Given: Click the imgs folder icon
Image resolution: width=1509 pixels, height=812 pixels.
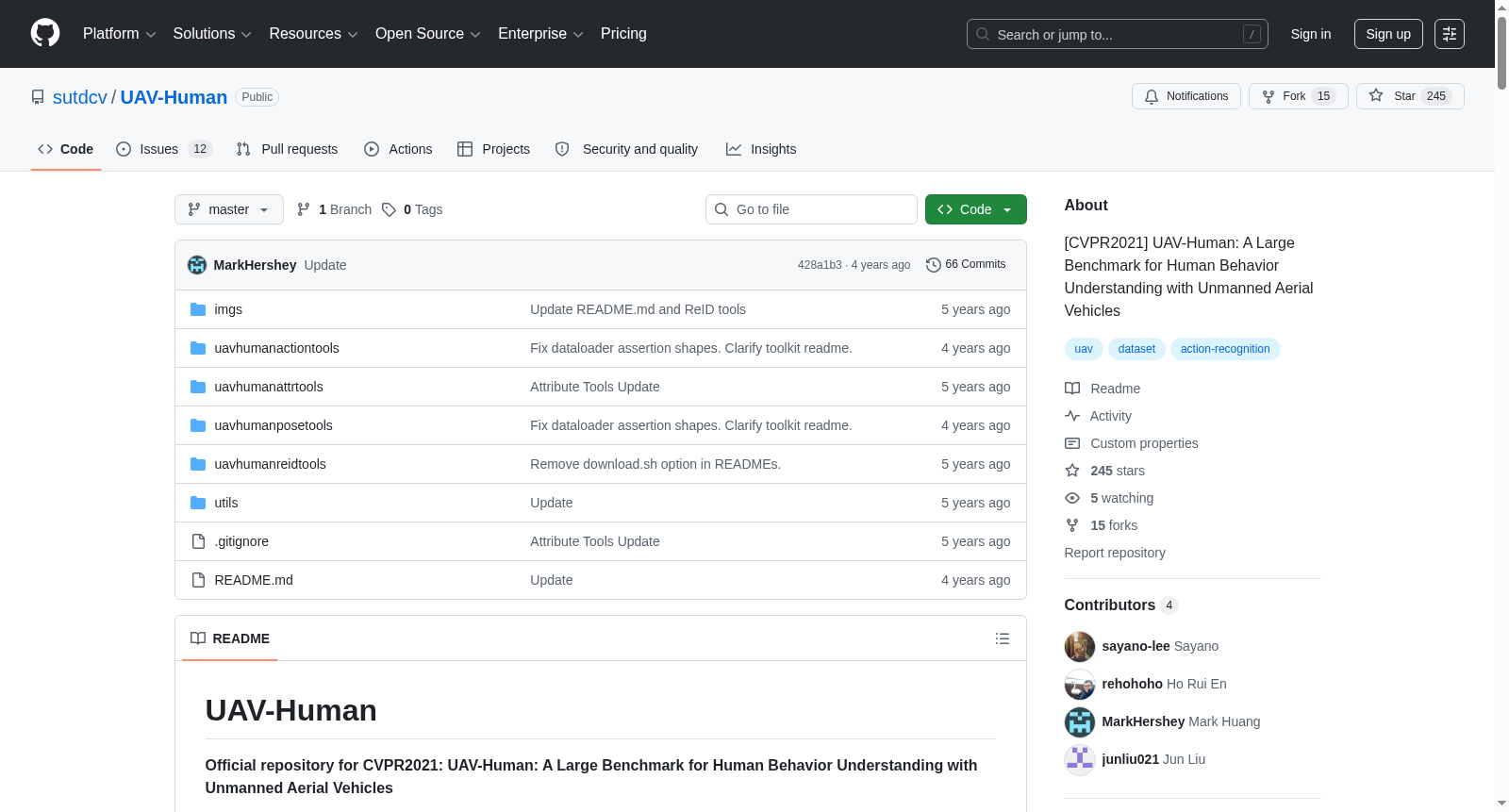Looking at the screenshot, I should [198, 309].
